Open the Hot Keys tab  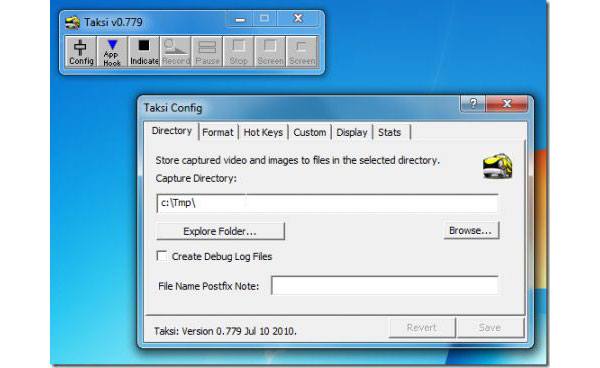coord(263,132)
